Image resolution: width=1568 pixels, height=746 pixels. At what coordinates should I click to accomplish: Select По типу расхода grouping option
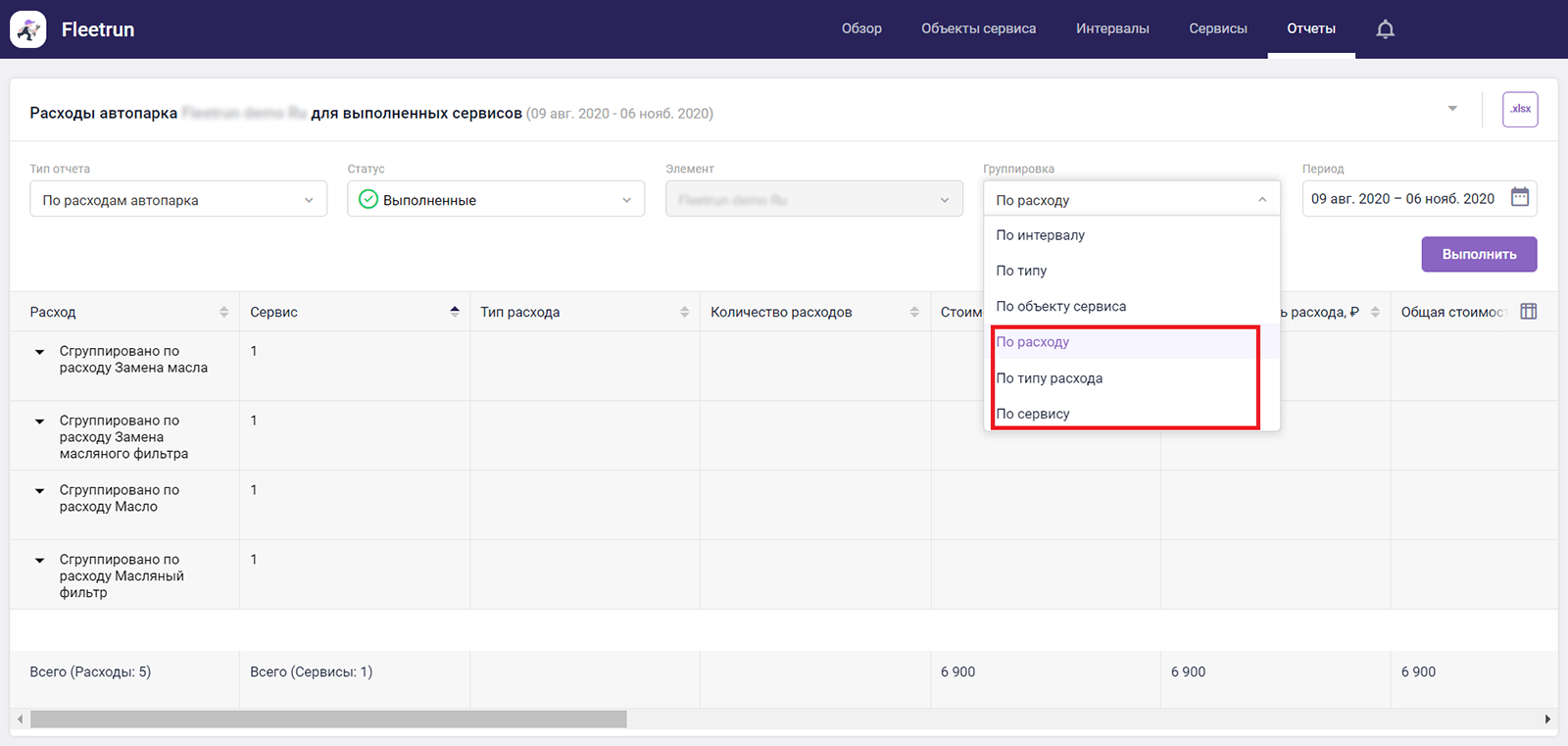(1050, 378)
